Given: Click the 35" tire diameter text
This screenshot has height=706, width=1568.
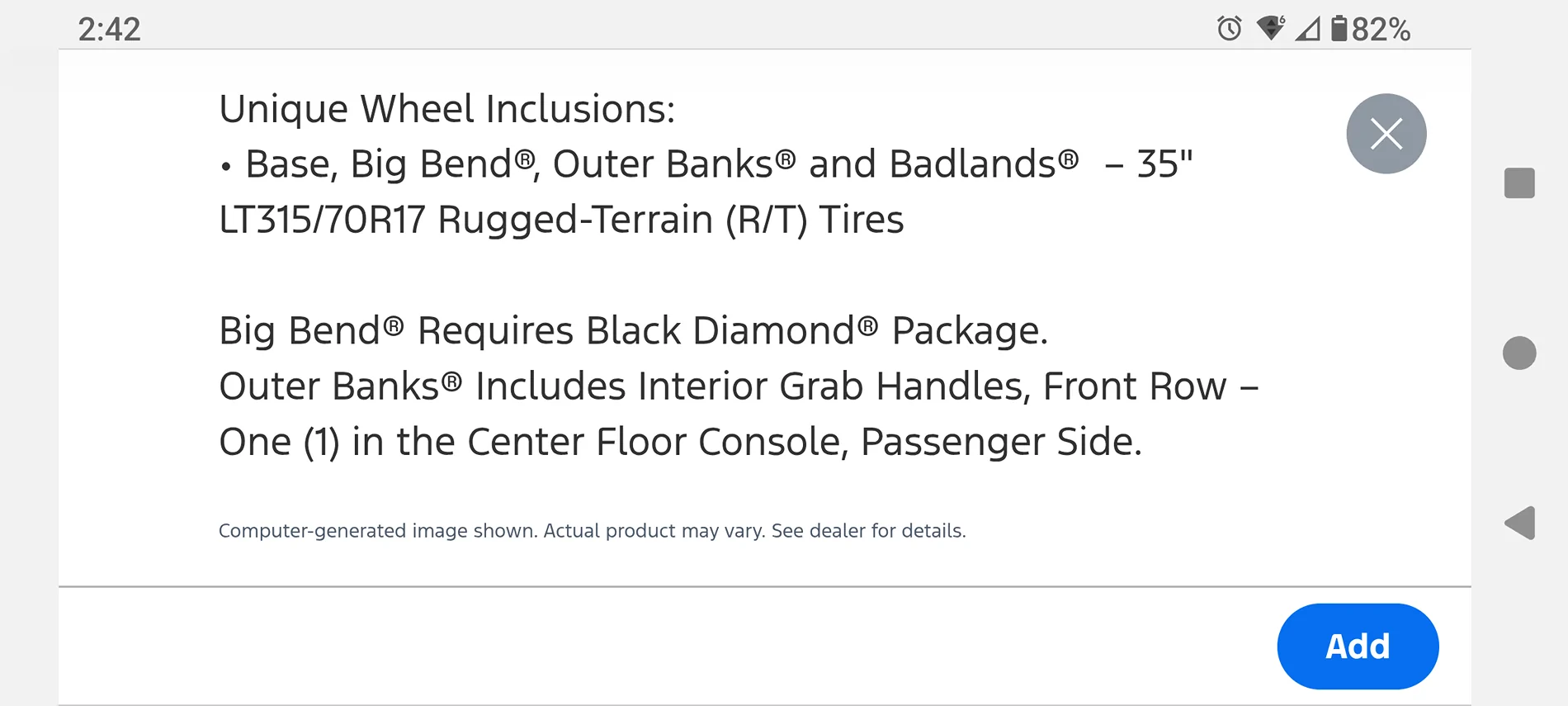Looking at the screenshot, I should (1164, 164).
